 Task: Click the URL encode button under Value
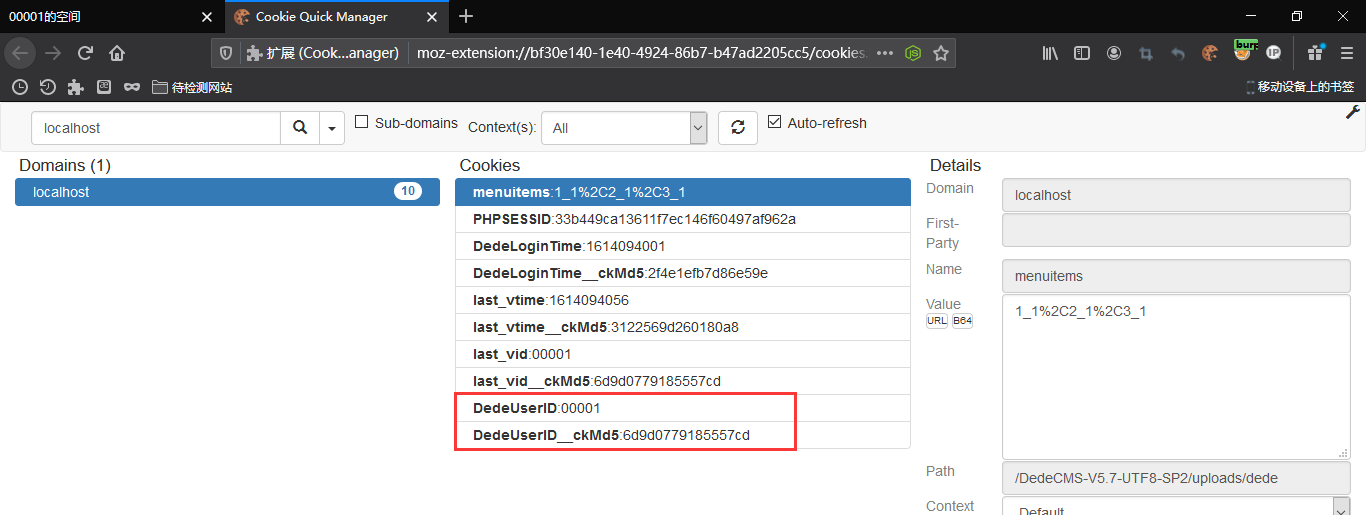[x=937, y=321]
